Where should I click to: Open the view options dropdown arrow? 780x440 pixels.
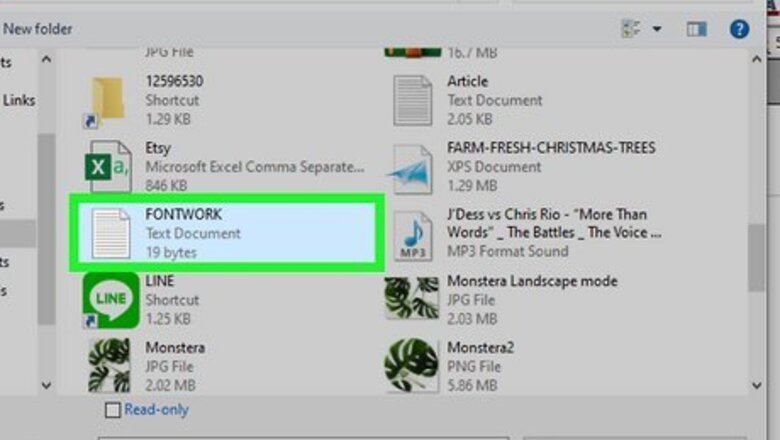point(657,29)
